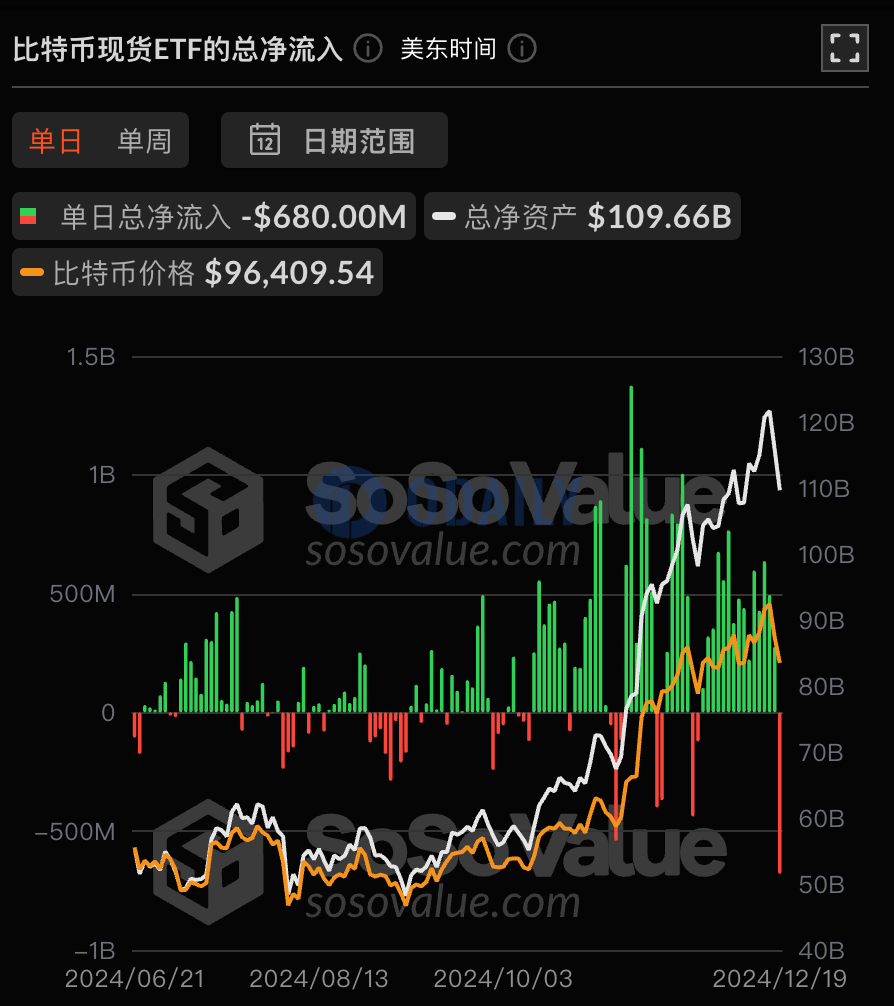Toggle 单日总净流入 series visibility

[x=214, y=217]
